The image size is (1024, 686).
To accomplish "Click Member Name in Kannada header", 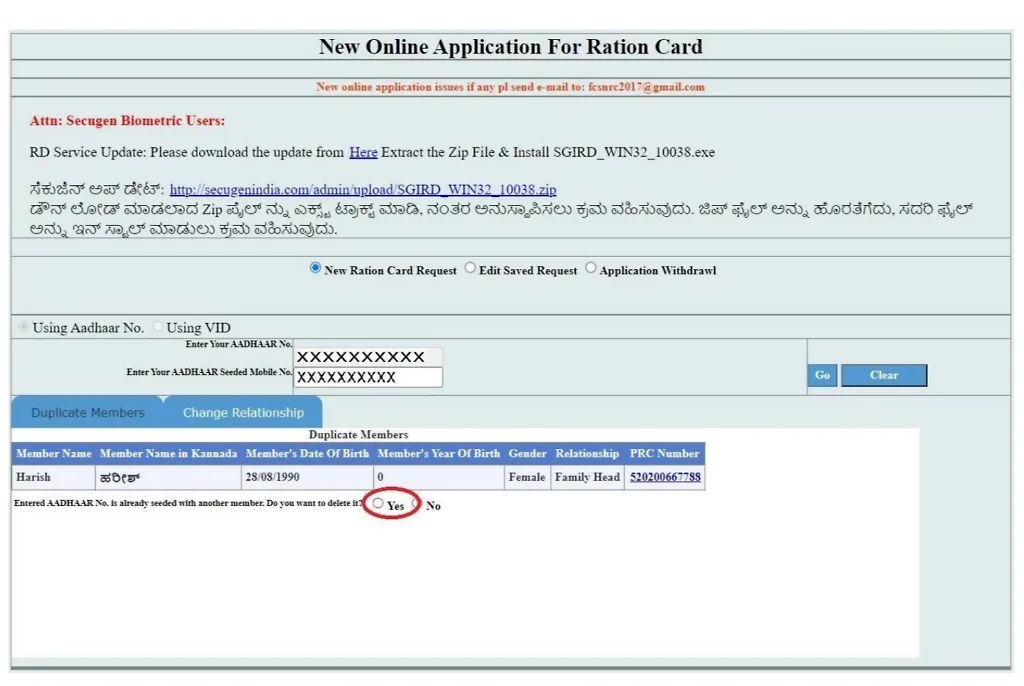I will pos(168,453).
